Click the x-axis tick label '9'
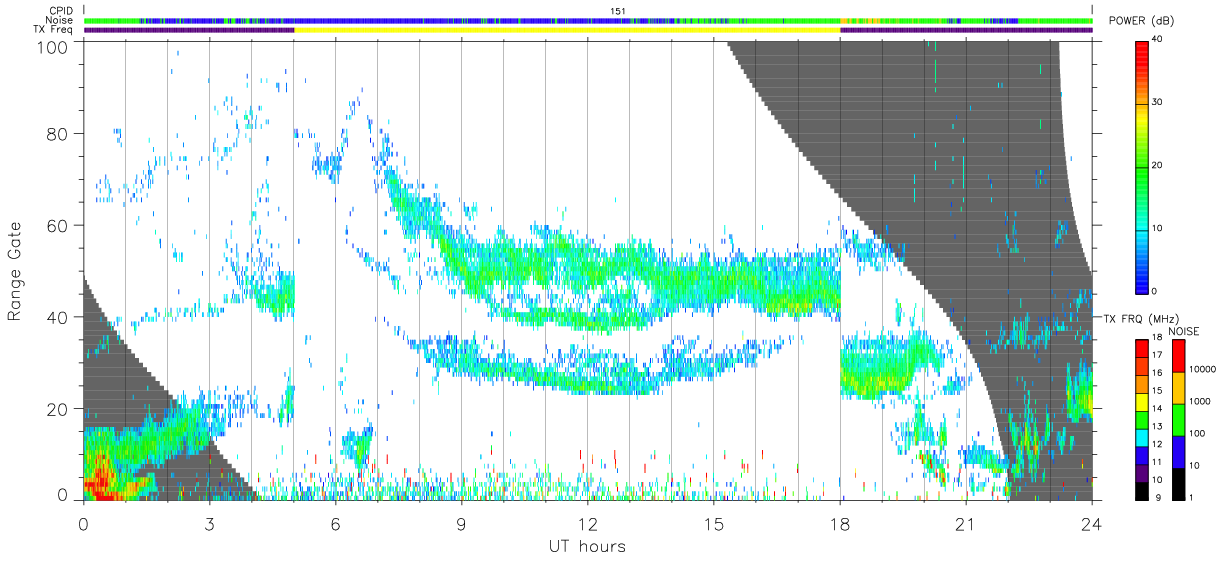1228x567 pixels. 461,525
